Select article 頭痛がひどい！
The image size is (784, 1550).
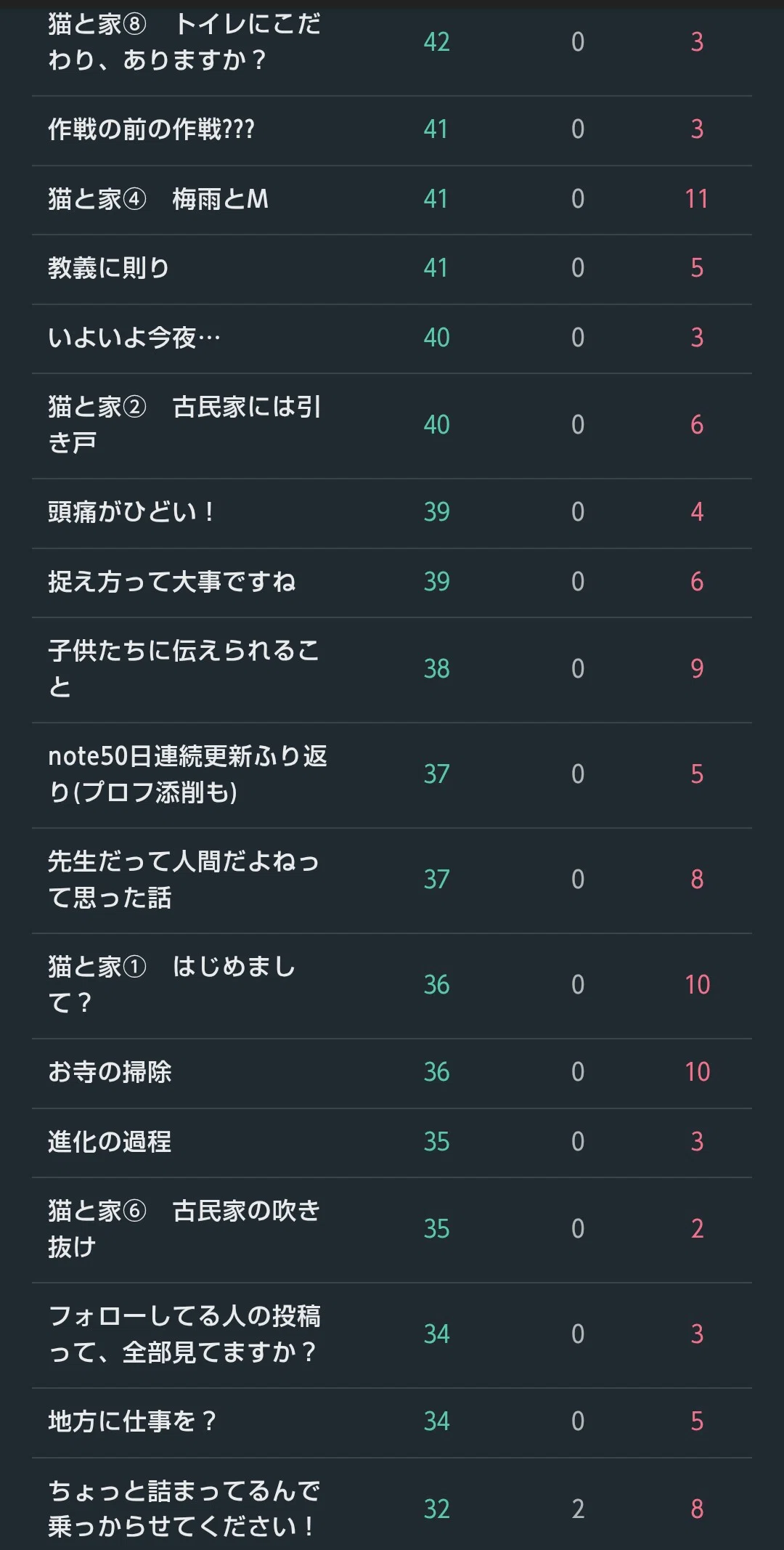pyautogui.click(x=132, y=512)
